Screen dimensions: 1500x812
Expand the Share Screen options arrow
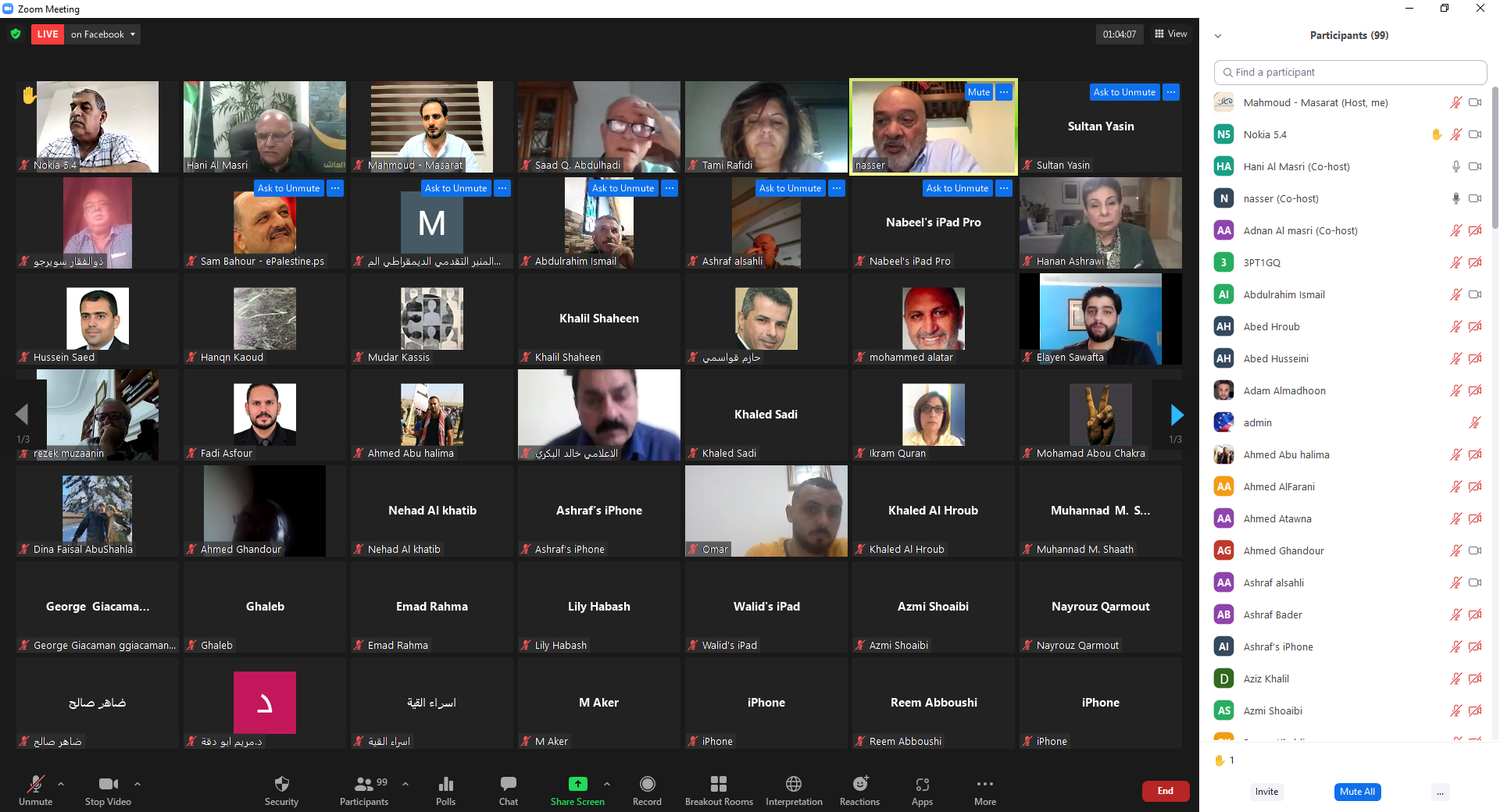[607, 784]
